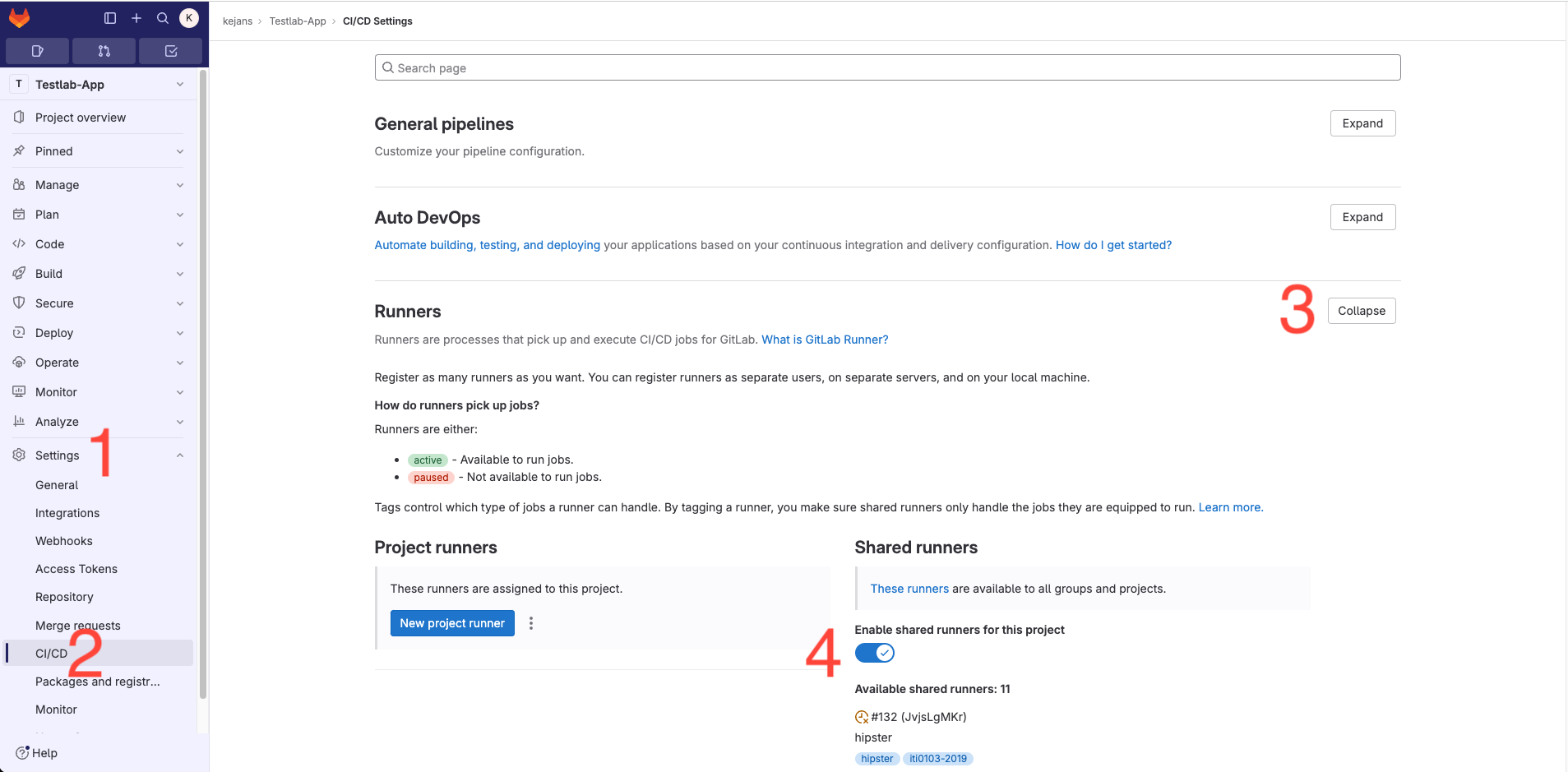
Task: Click the iti0103-2019 runner tag
Action: (938, 759)
